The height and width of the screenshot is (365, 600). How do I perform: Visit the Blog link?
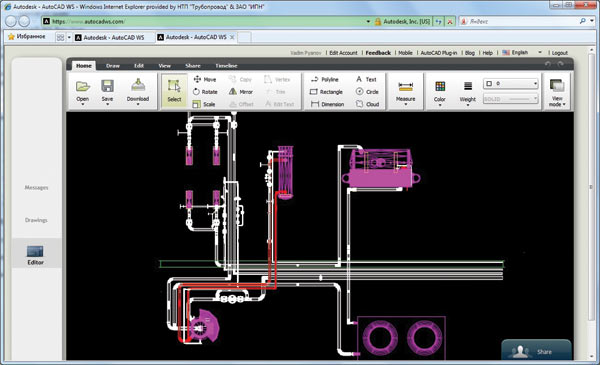click(x=470, y=53)
